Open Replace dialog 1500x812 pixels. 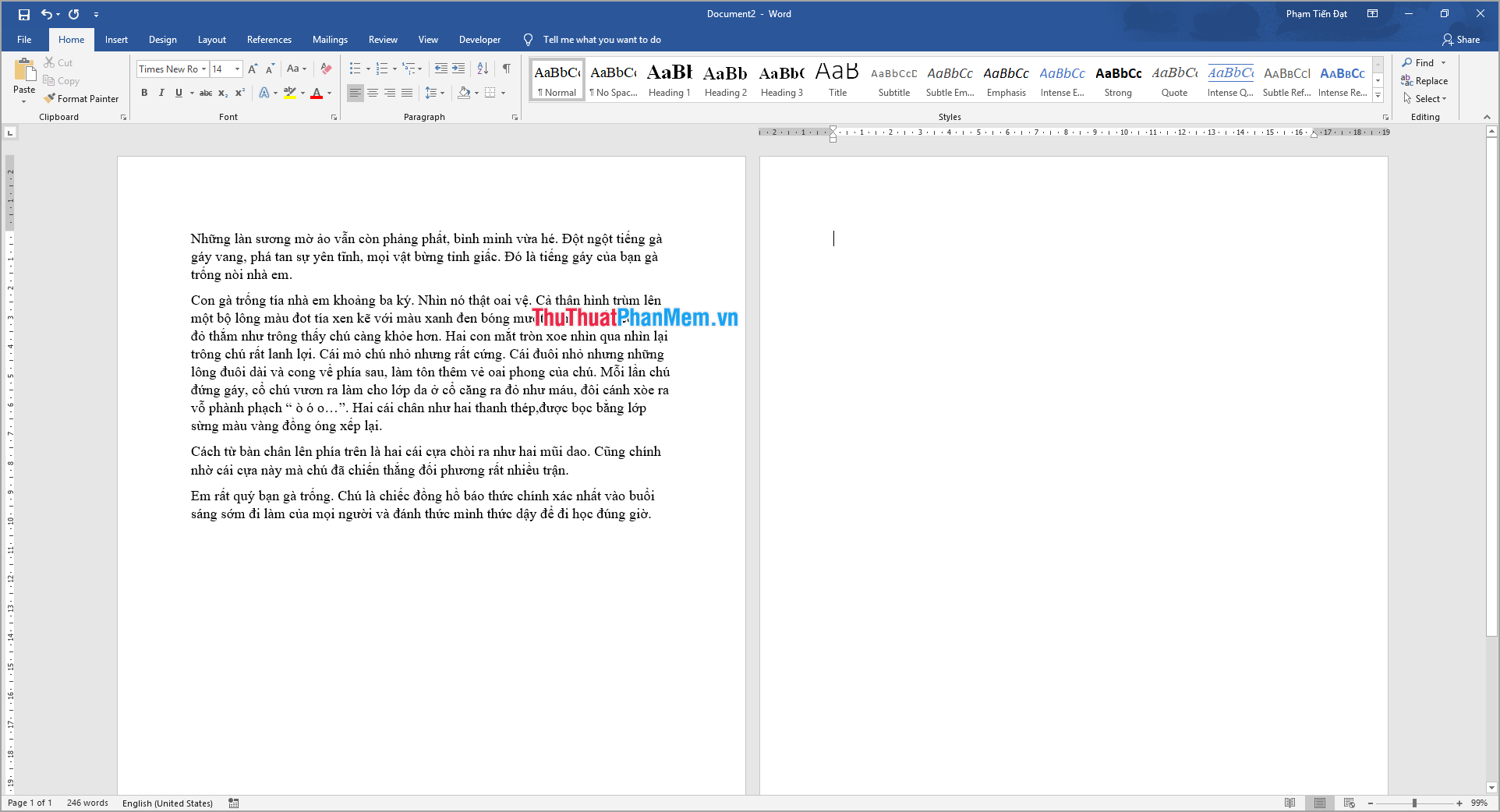(1425, 81)
